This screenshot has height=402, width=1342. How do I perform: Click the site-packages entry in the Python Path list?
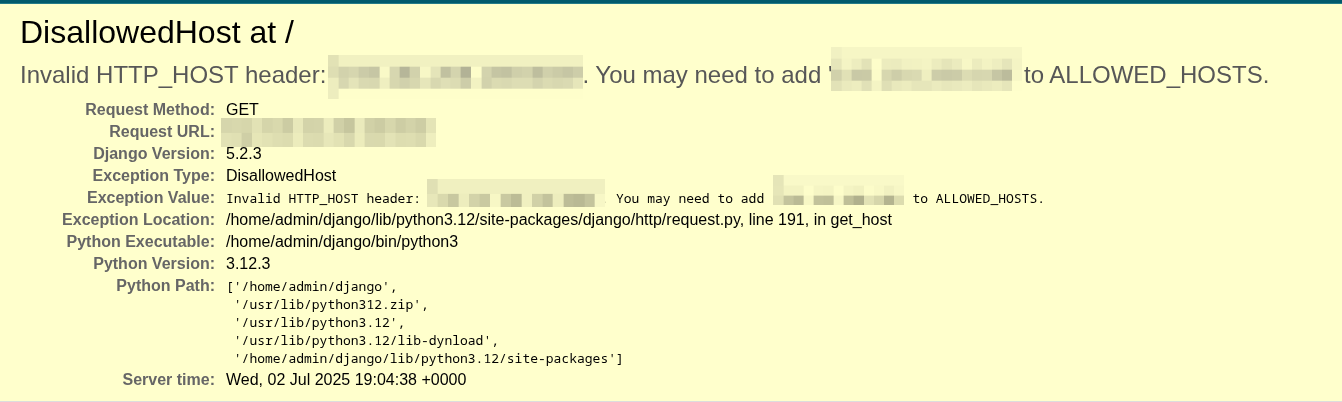pyautogui.click(x=428, y=358)
